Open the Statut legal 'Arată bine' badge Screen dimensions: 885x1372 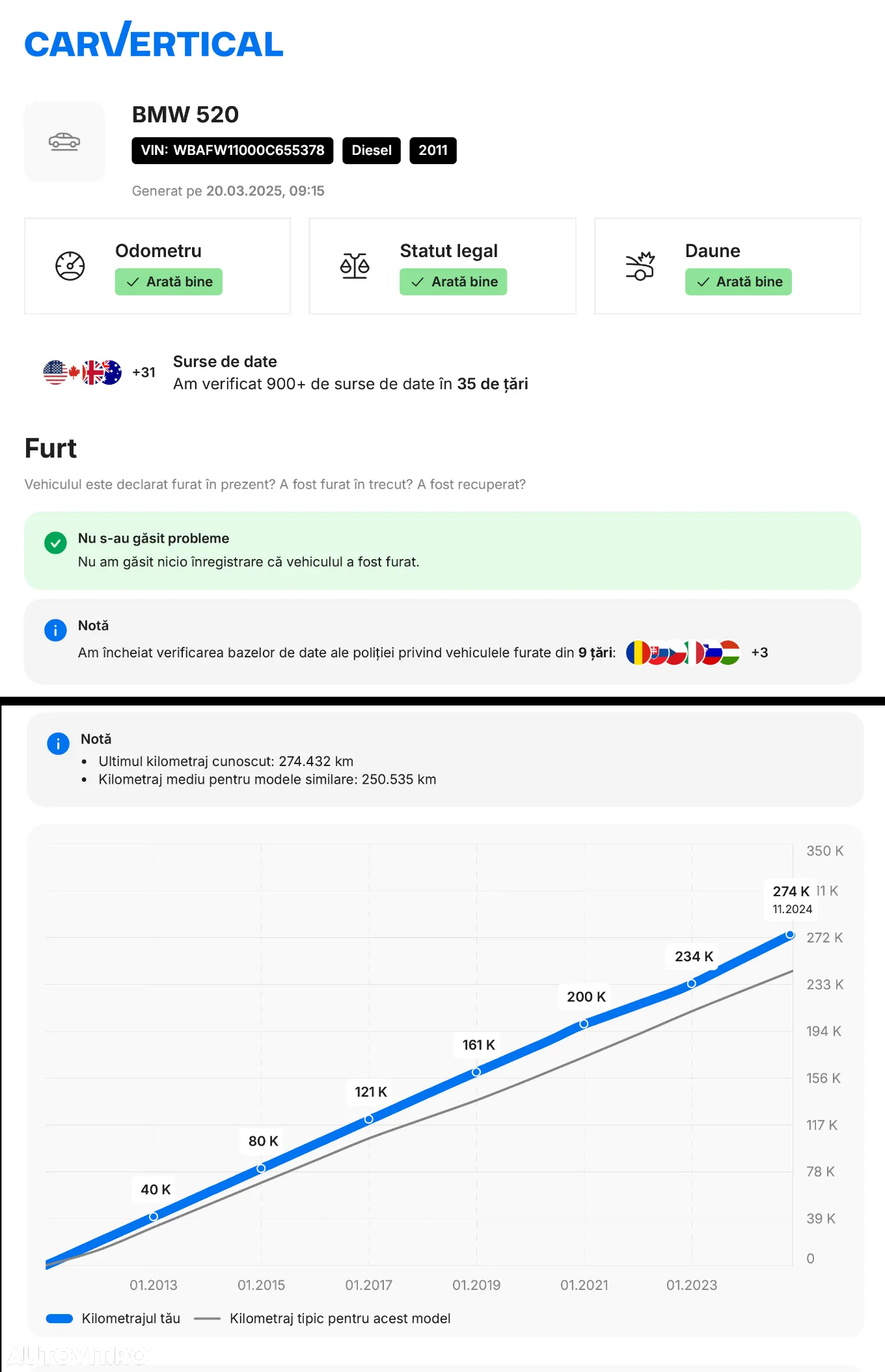coord(454,282)
